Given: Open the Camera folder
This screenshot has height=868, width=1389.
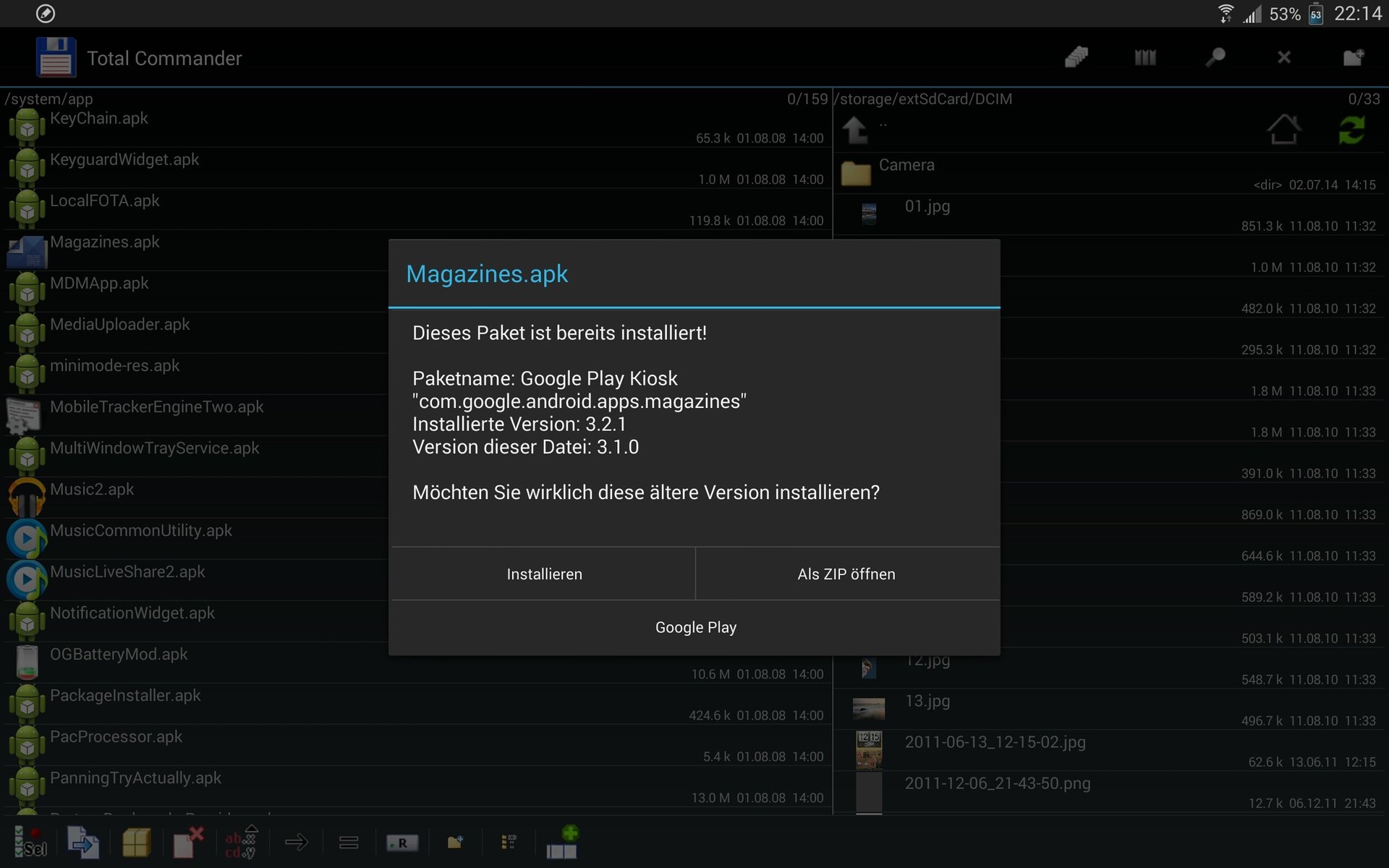Looking at the screenshot, I should tap(1110, 172).
